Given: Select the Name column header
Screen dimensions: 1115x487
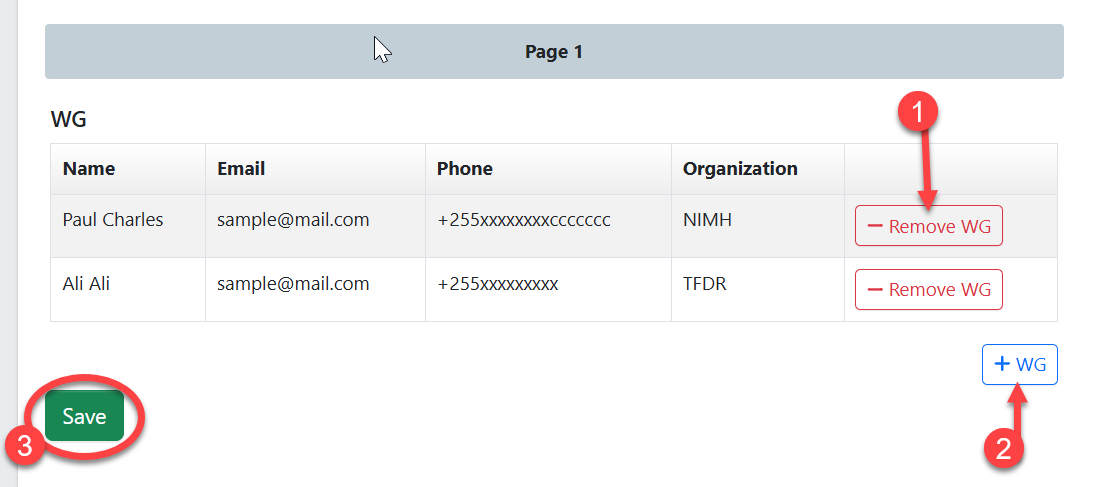Looking at the screenshot, I should [x=89, y=168].
